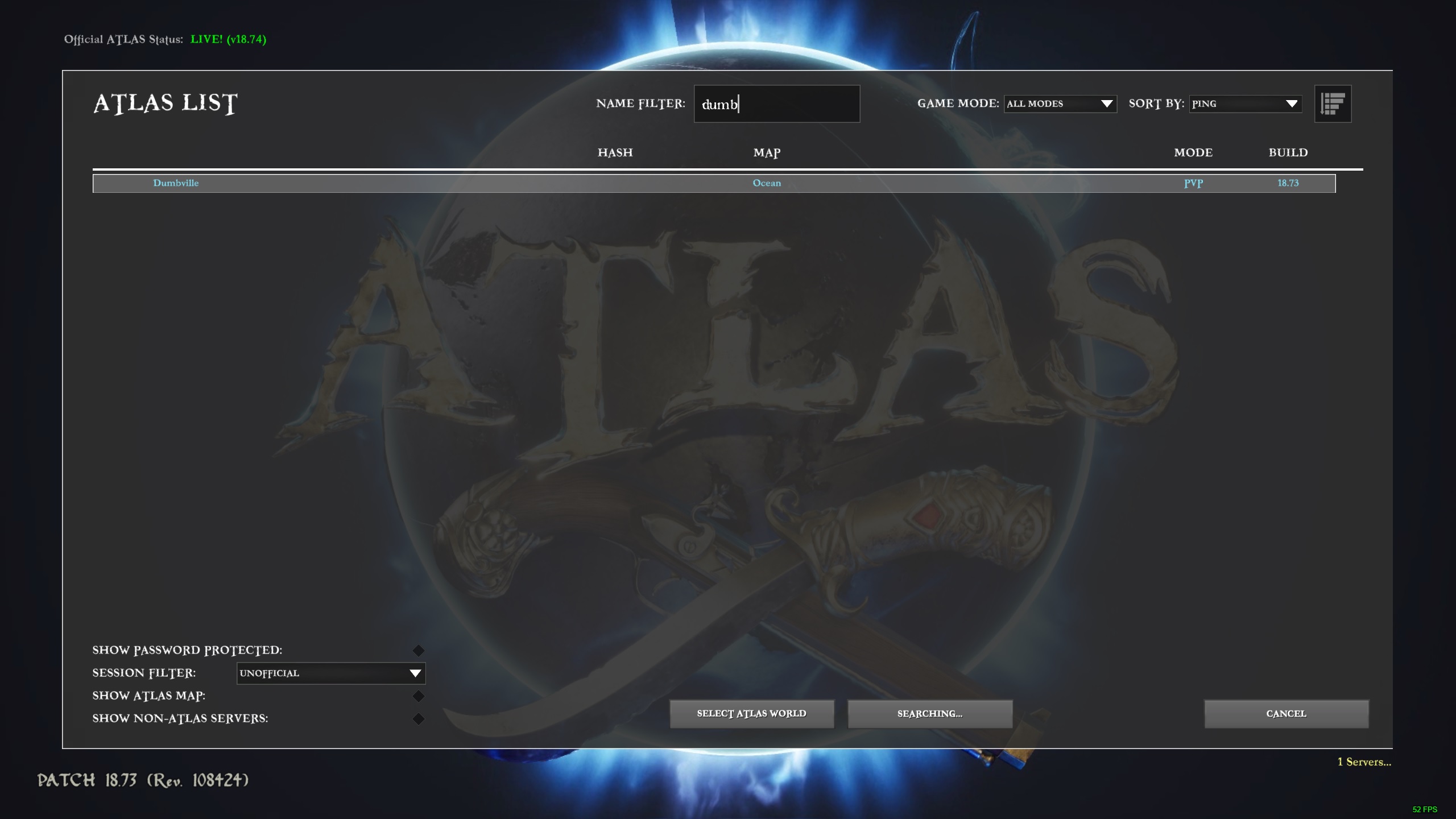This screenshot has height=819, width=1456.
Task: Click the MAP column header
Action: pos(767,152)
